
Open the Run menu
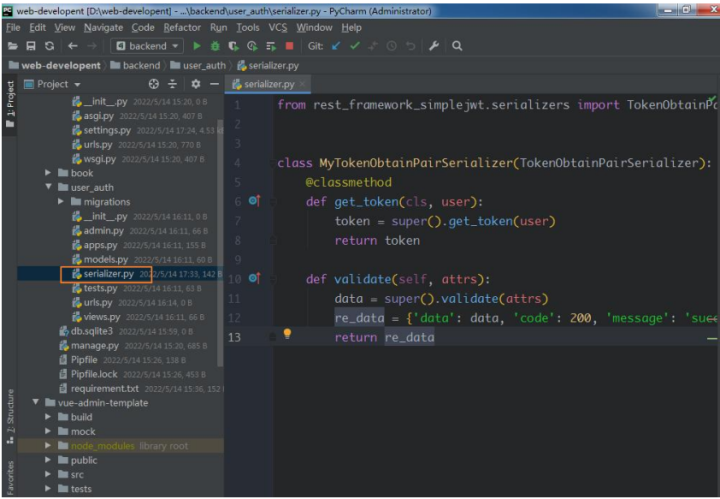tap(219, 28)
